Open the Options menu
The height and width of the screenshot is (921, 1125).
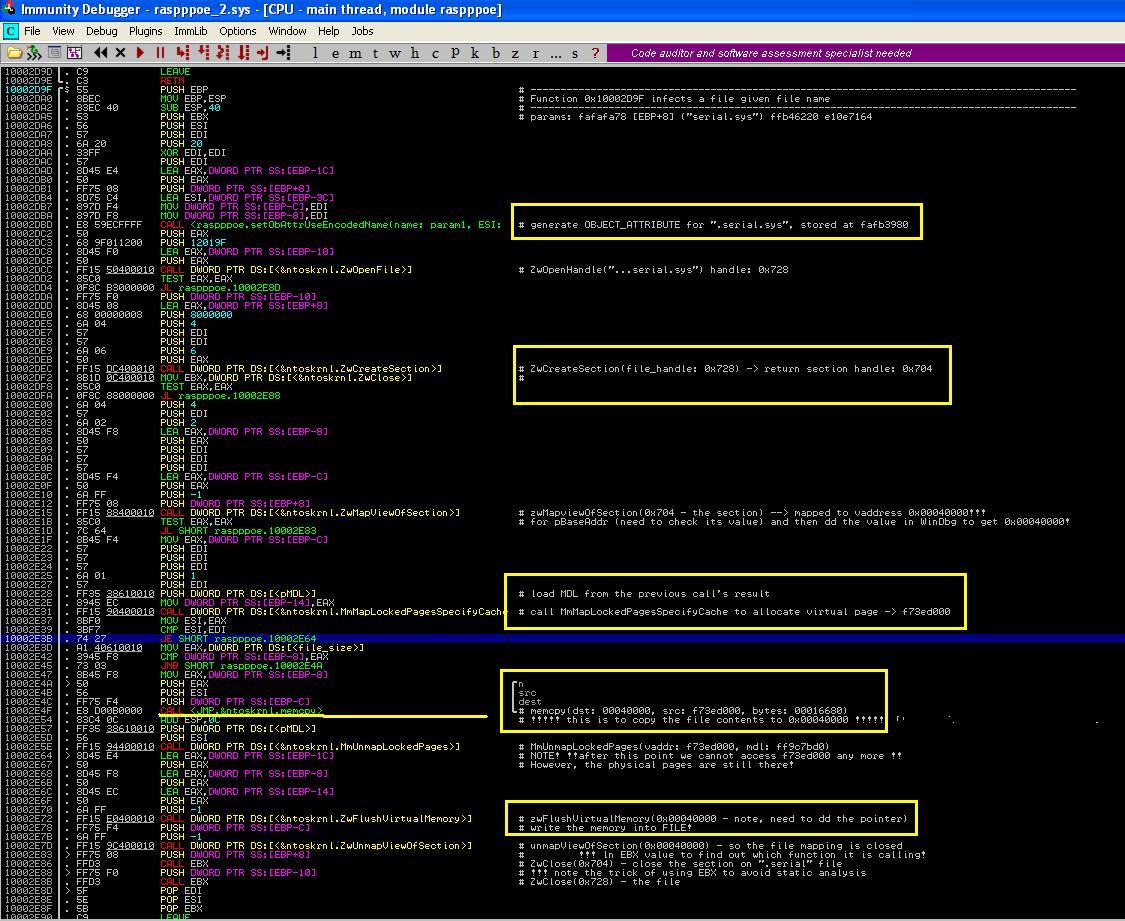[x=237, y=31]
